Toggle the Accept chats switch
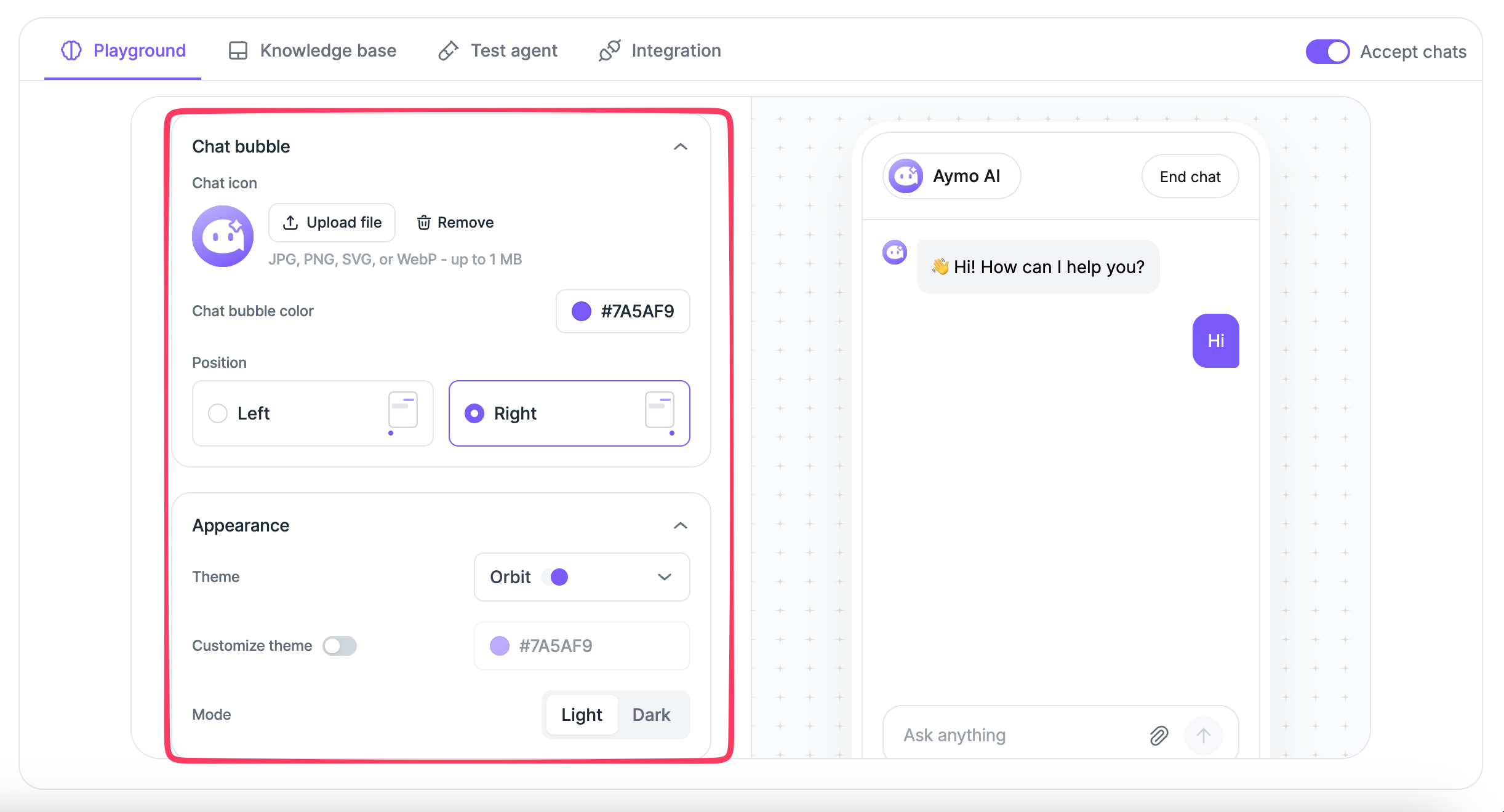Image resolution: width=1504 pixels, height=812 pixels. (1327, 52)
